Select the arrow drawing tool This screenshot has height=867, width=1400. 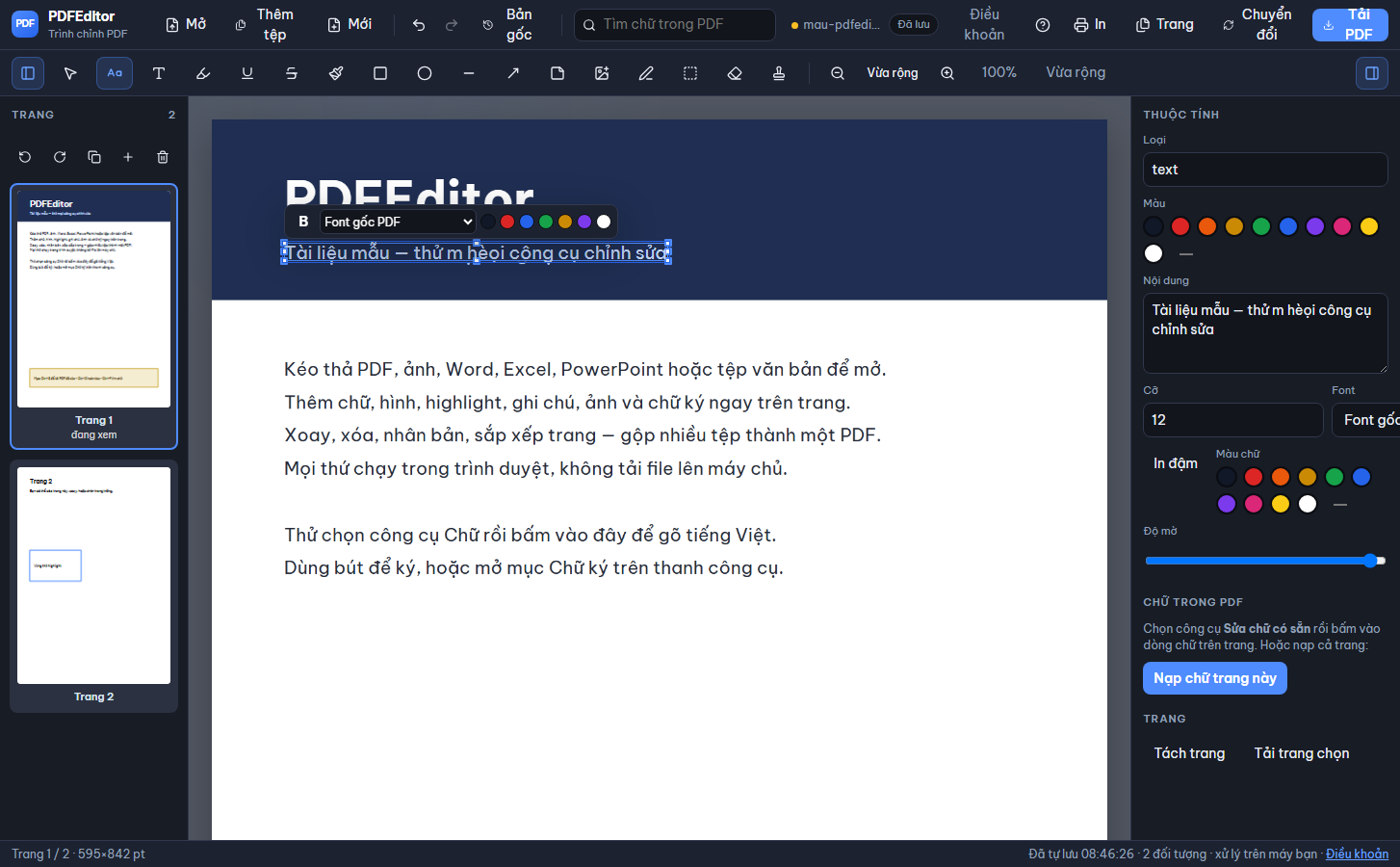point(513,73)
